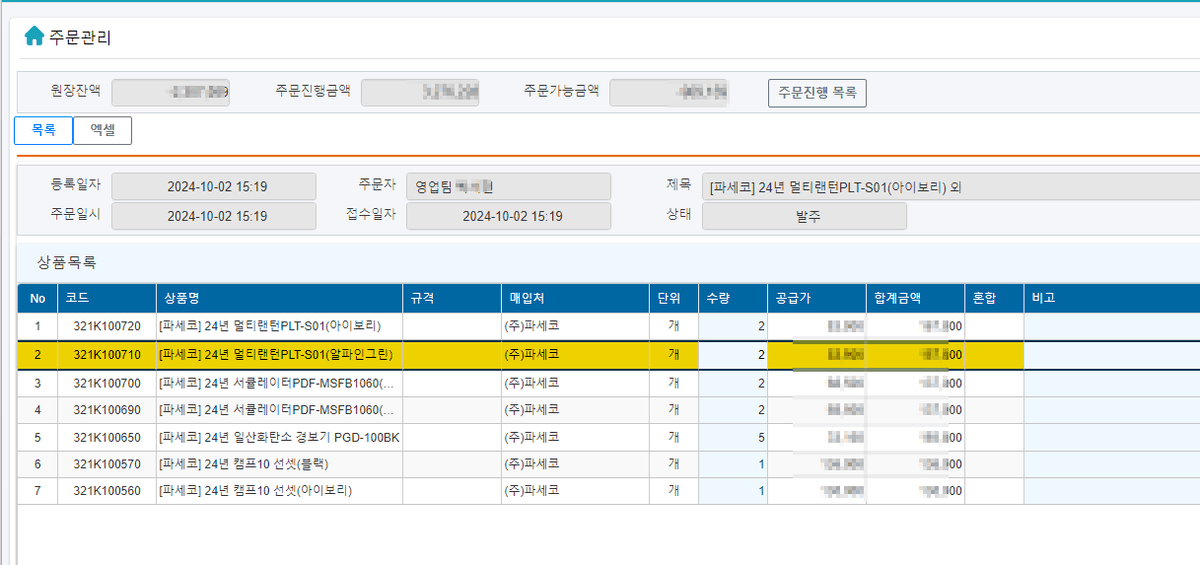This screenshot has height=565, width=1200.
Task: Click the 등록일자 date field
Action: 214,187
